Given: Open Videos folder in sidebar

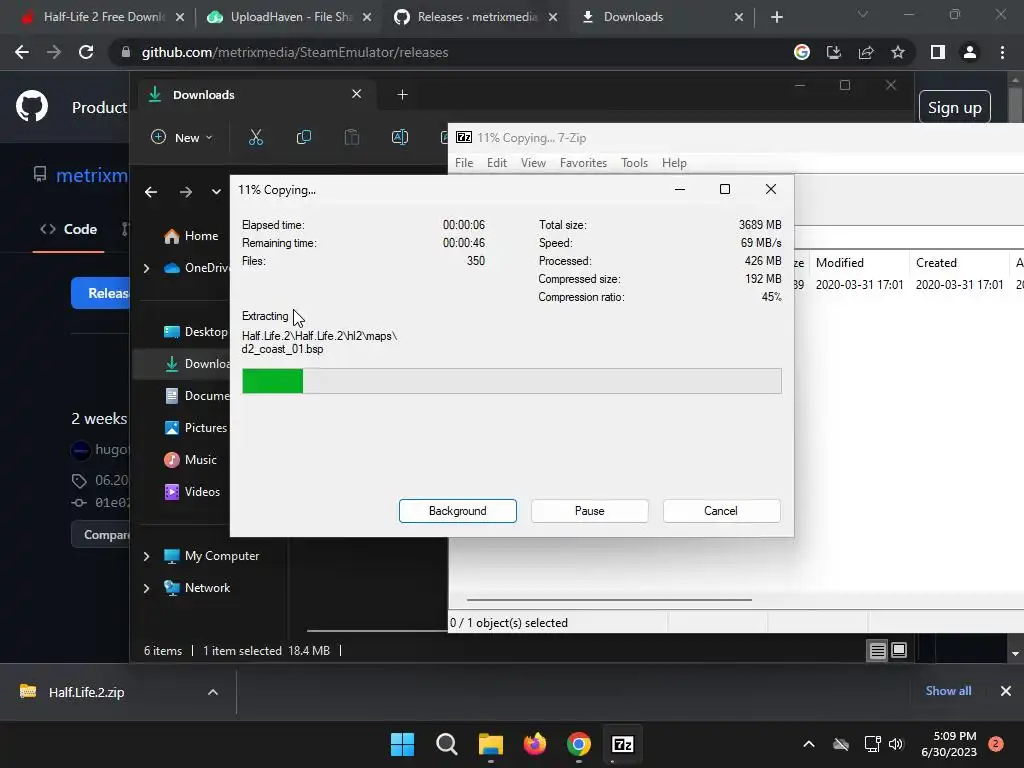Looking at the screenshot, I should pos(192,492).
